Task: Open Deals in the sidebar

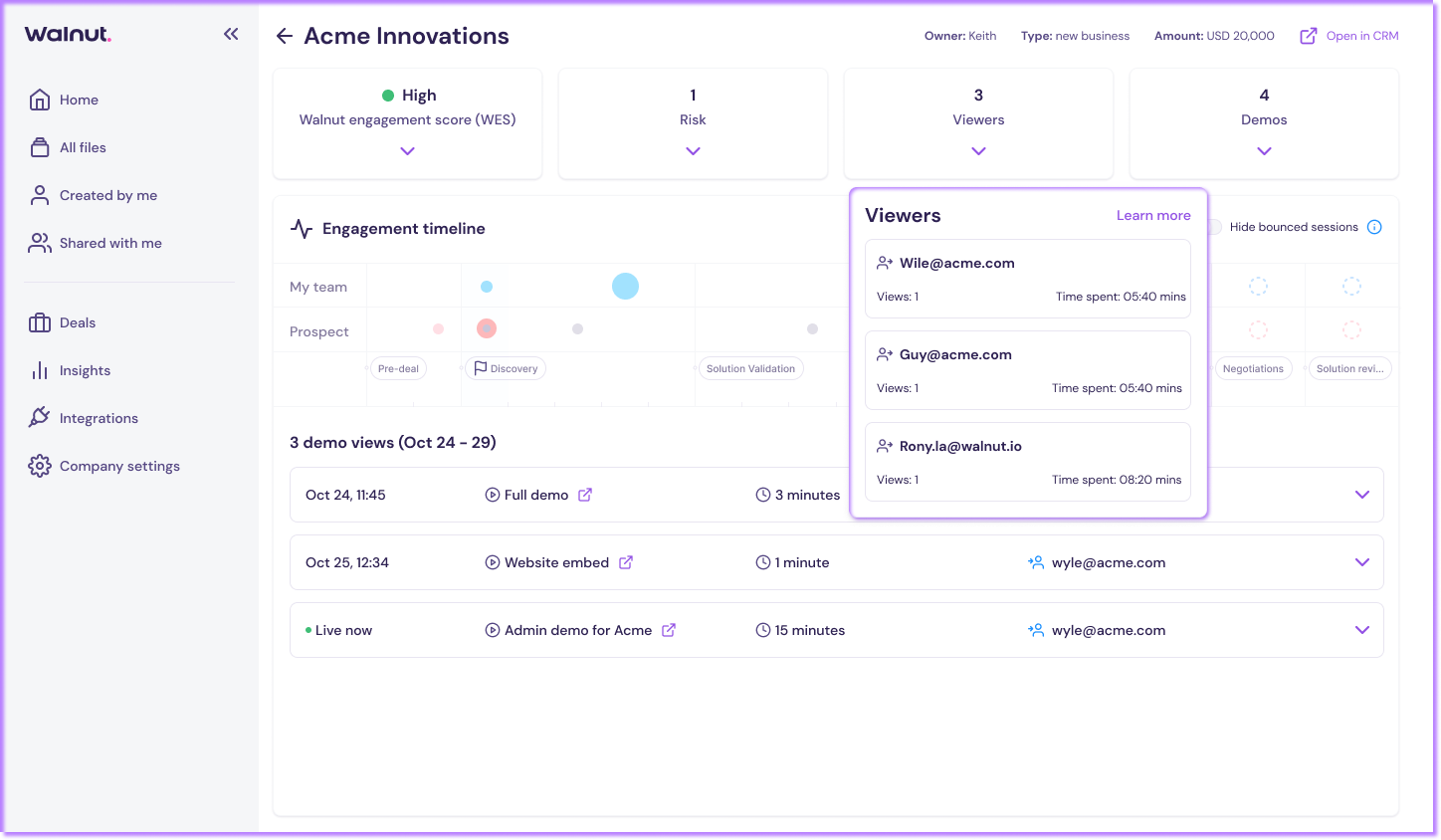Action: point(77,322)
